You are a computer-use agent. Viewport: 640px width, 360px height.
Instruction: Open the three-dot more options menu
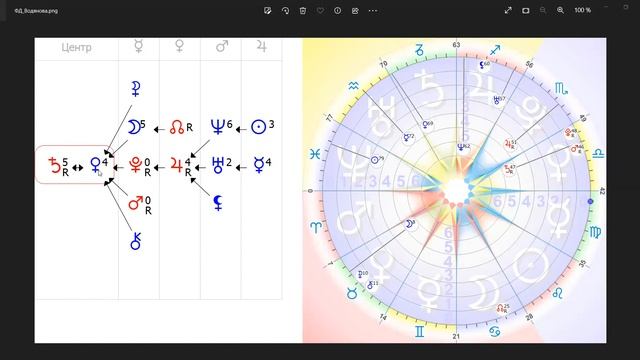coord(373,11)
